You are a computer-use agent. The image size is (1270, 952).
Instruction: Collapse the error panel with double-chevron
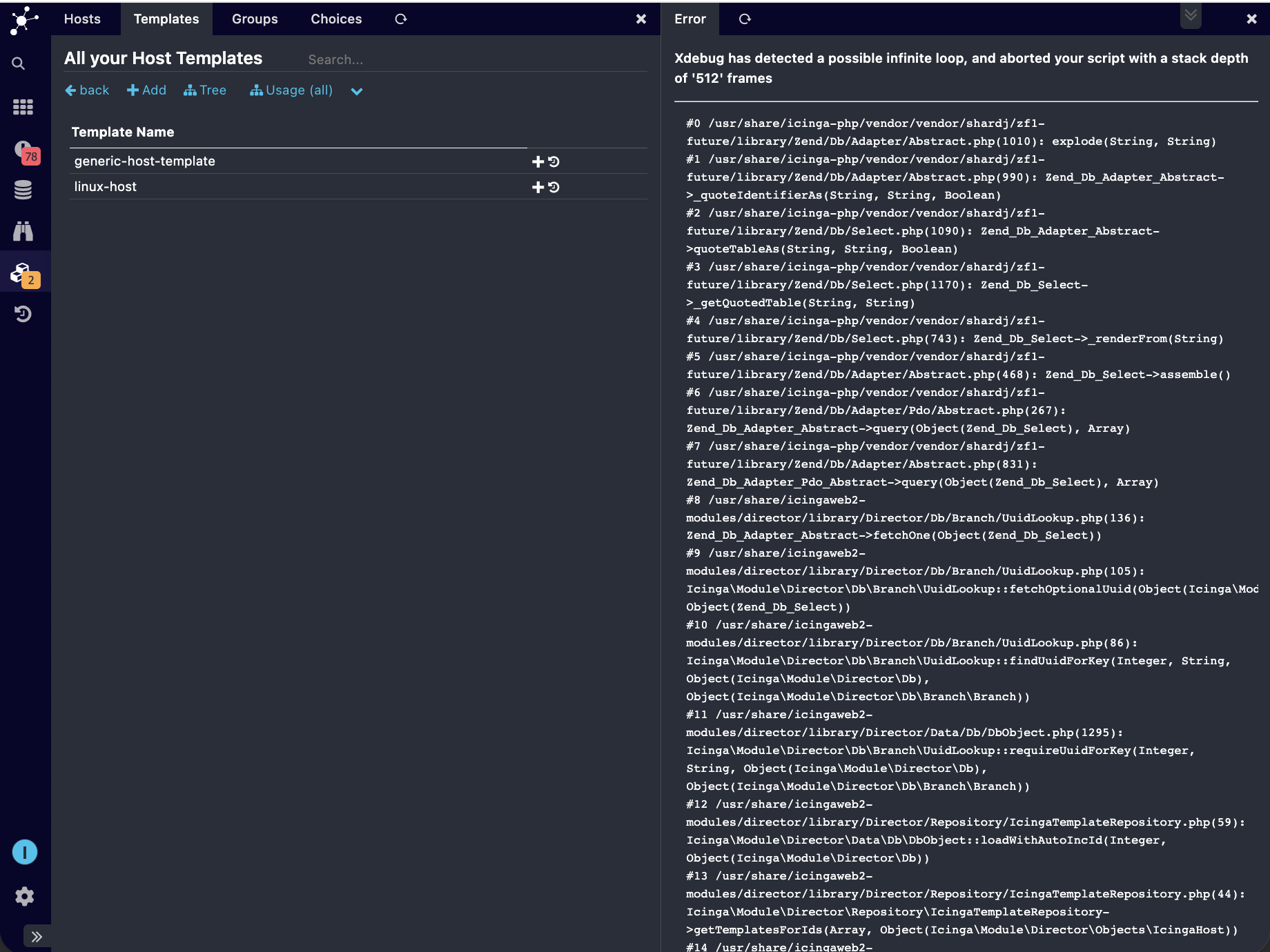pos(1191,15)
